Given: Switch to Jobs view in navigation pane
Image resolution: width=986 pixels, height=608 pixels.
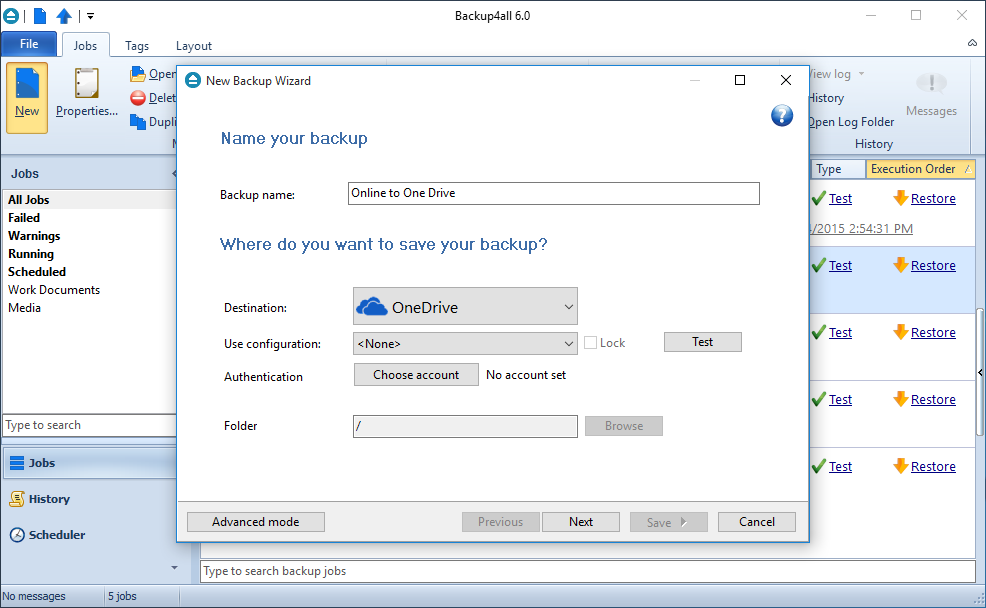Looking at the screenshot, I should 89,463.
